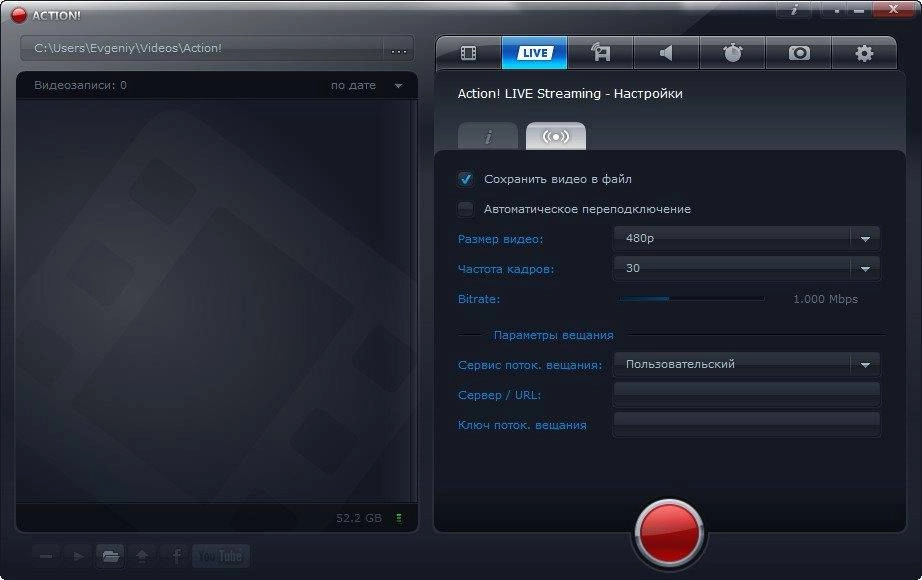The height and width of the screenshot is (580, 922).
Task: Delete selected recording with minus icon
Action: [46, 556]
